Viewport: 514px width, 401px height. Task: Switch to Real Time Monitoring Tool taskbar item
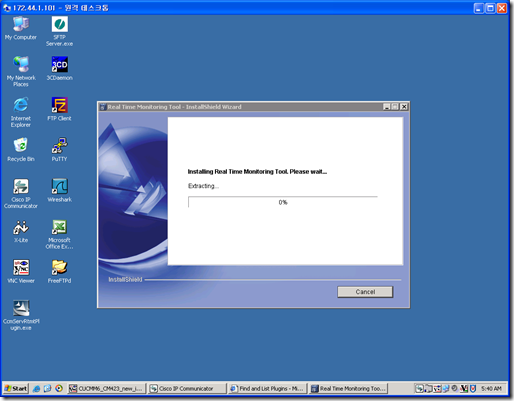[348, 389]
